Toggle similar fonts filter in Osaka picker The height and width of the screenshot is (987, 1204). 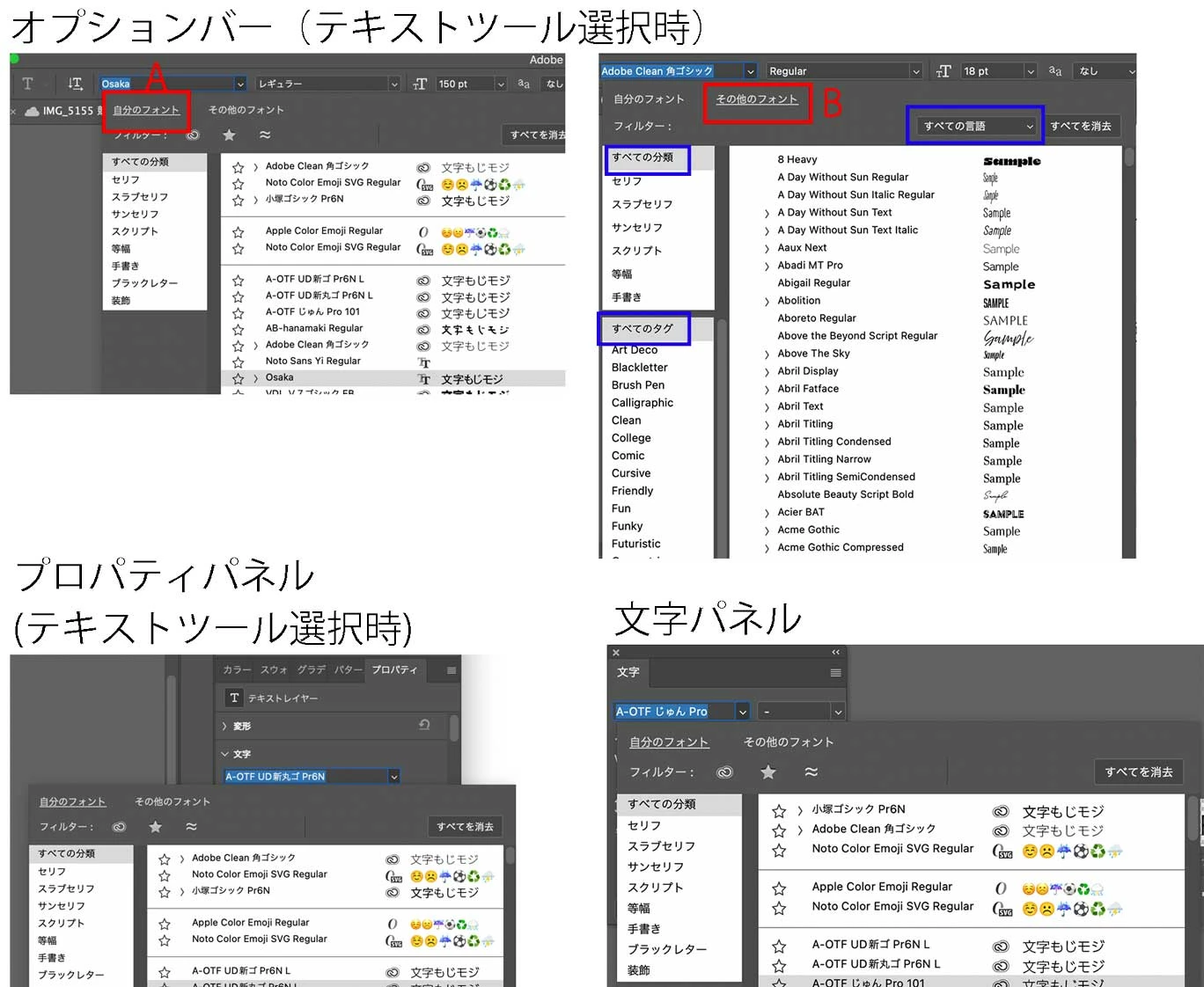(x=265, y=135)
